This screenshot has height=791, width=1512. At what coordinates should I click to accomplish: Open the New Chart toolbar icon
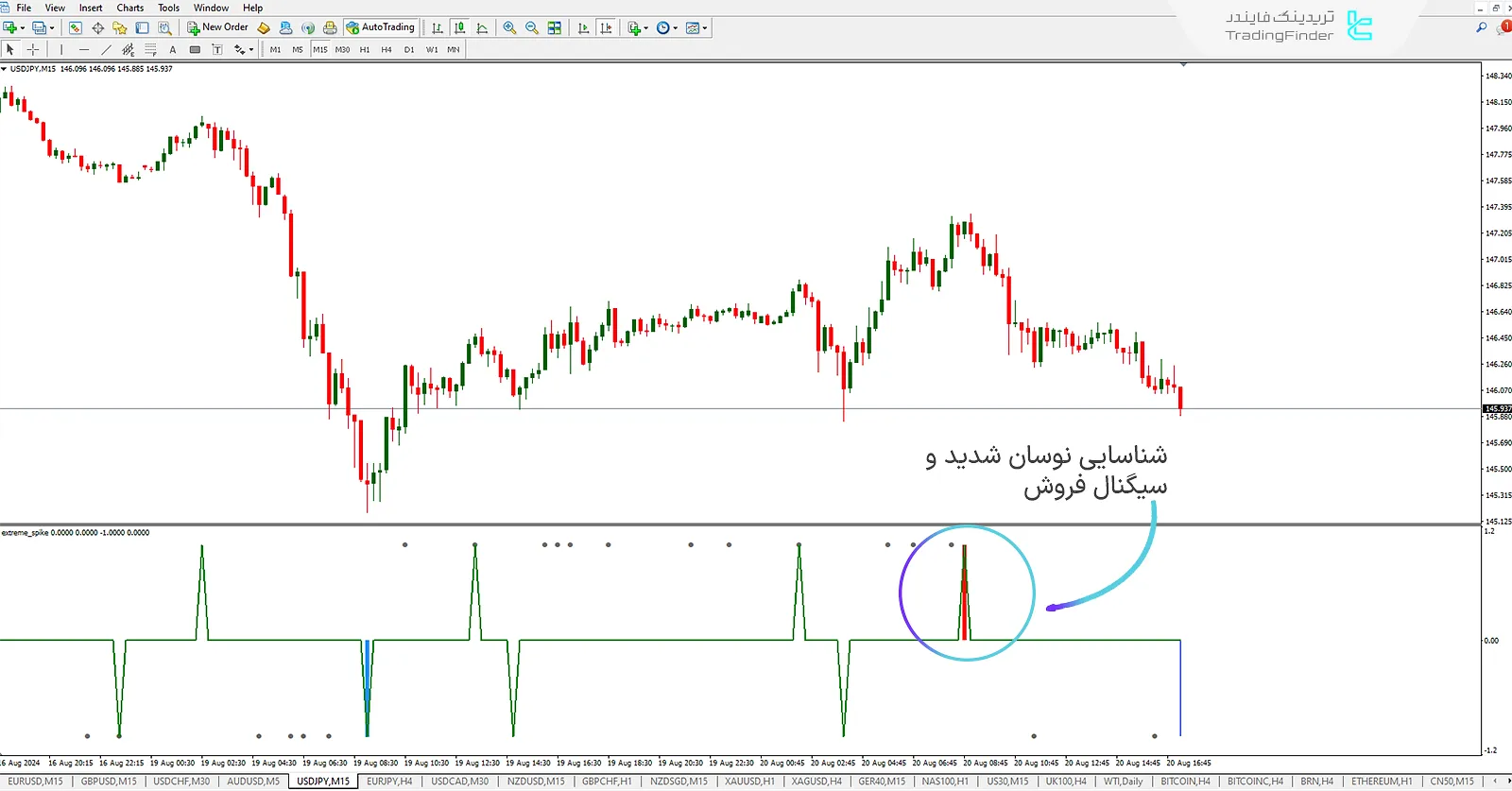9,27
